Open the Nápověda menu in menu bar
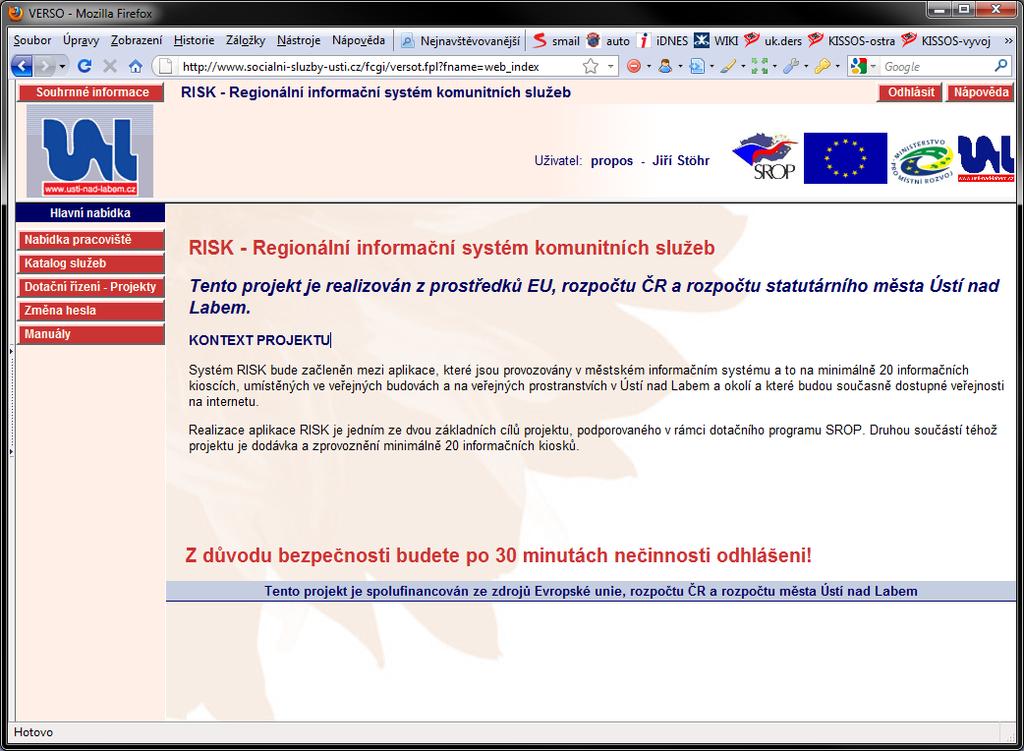This screenshot has height=751, width=1024. [359, 40]
